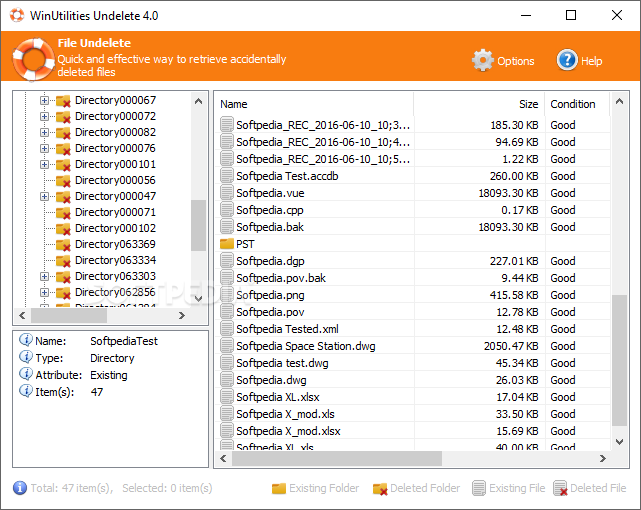641x510 pixels.
Task: Click the file icon of Softpedia.dwg
Action: [226, 380]
